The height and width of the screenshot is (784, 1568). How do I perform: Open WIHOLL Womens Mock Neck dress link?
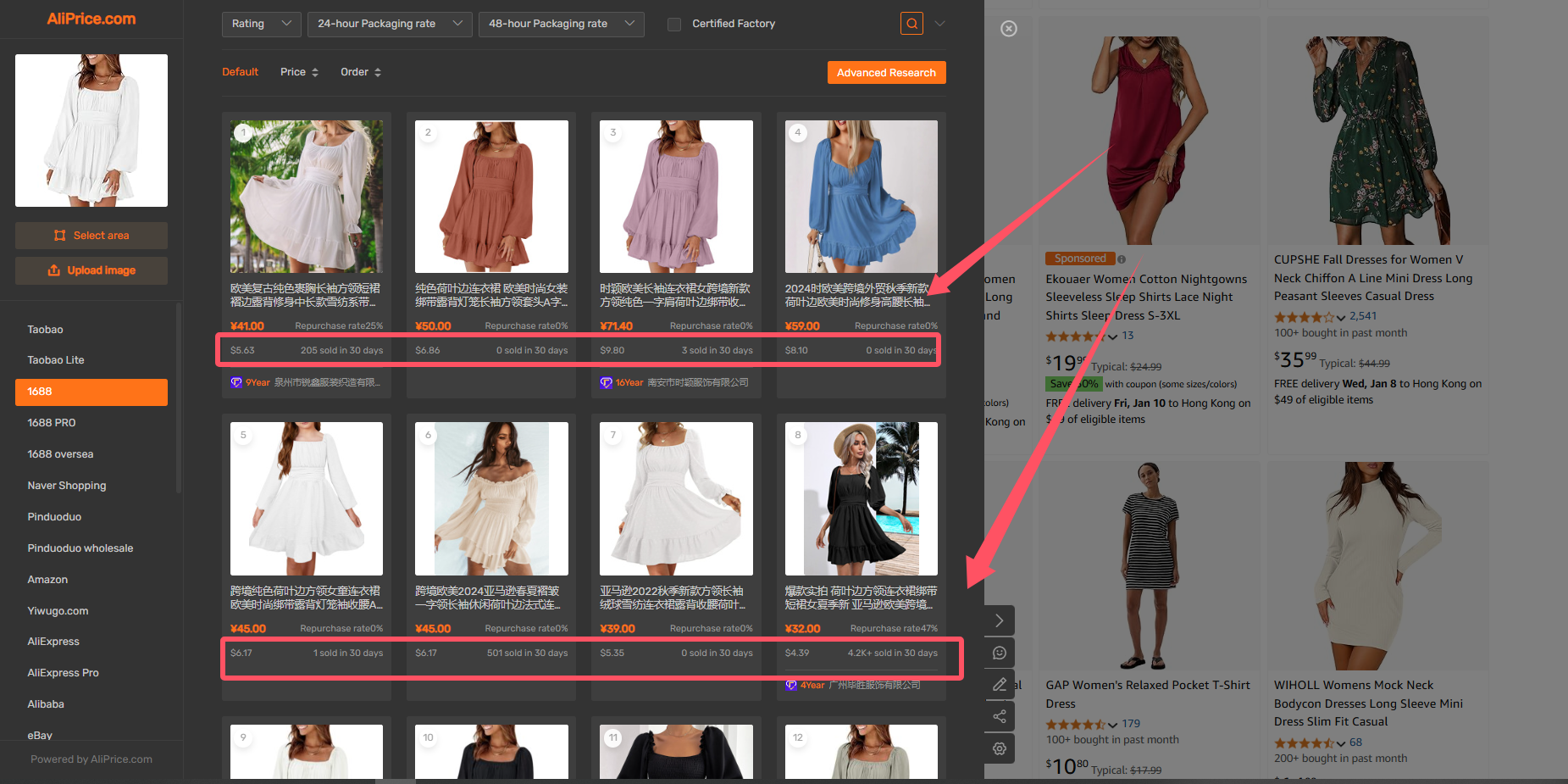[1368, 703]
